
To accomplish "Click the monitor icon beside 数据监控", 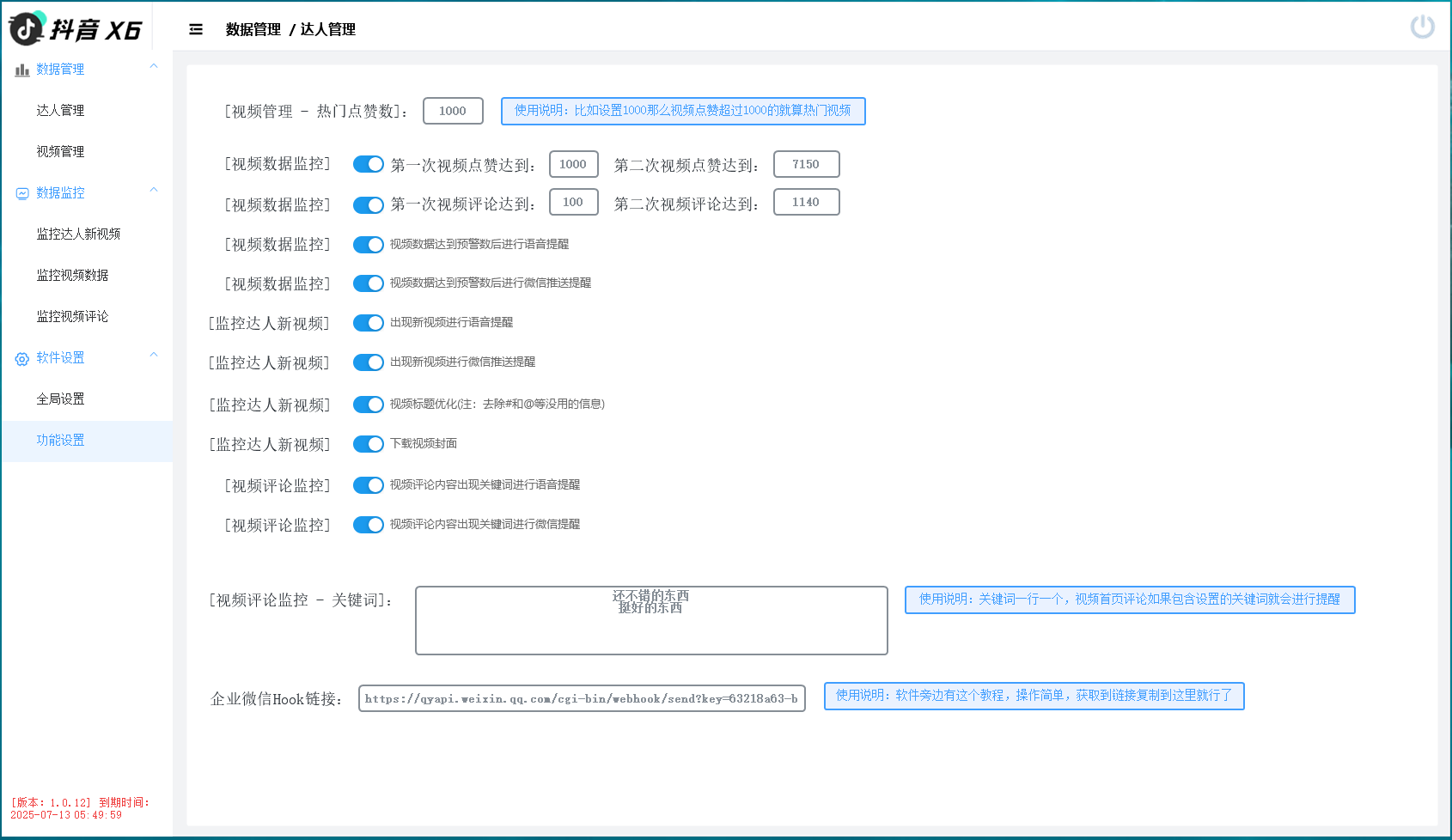I will [22, 193].
